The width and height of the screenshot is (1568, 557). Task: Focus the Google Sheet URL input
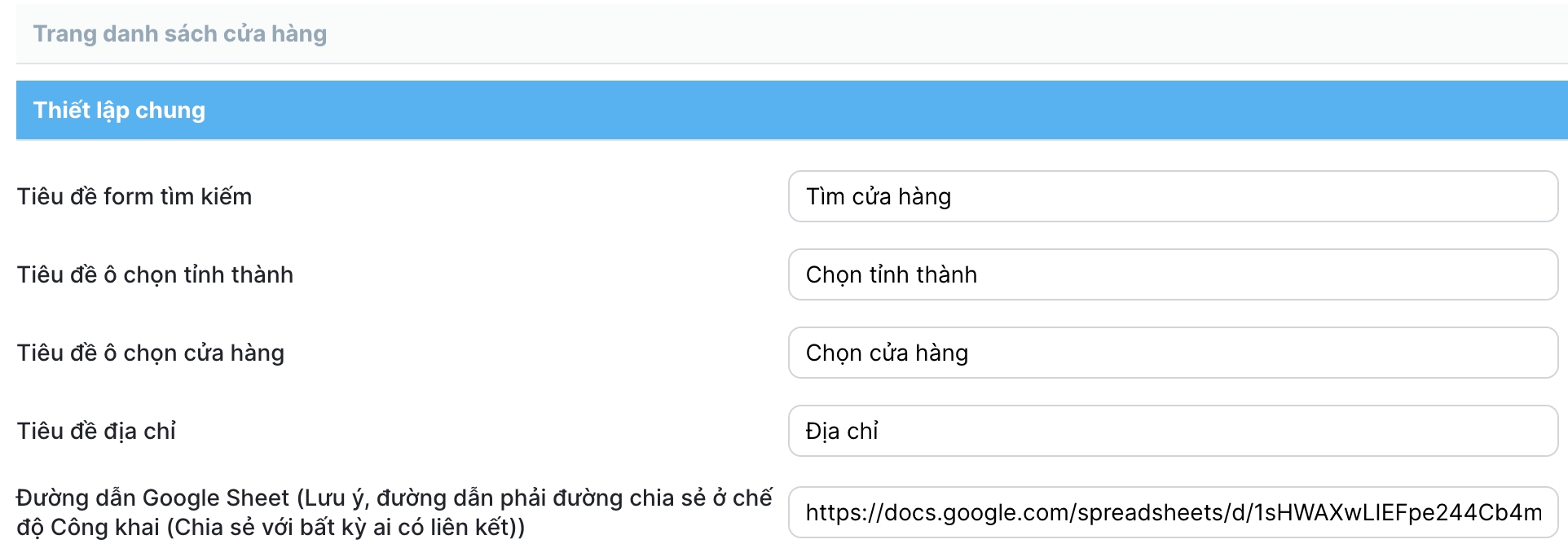click(x=1172, y=512)
